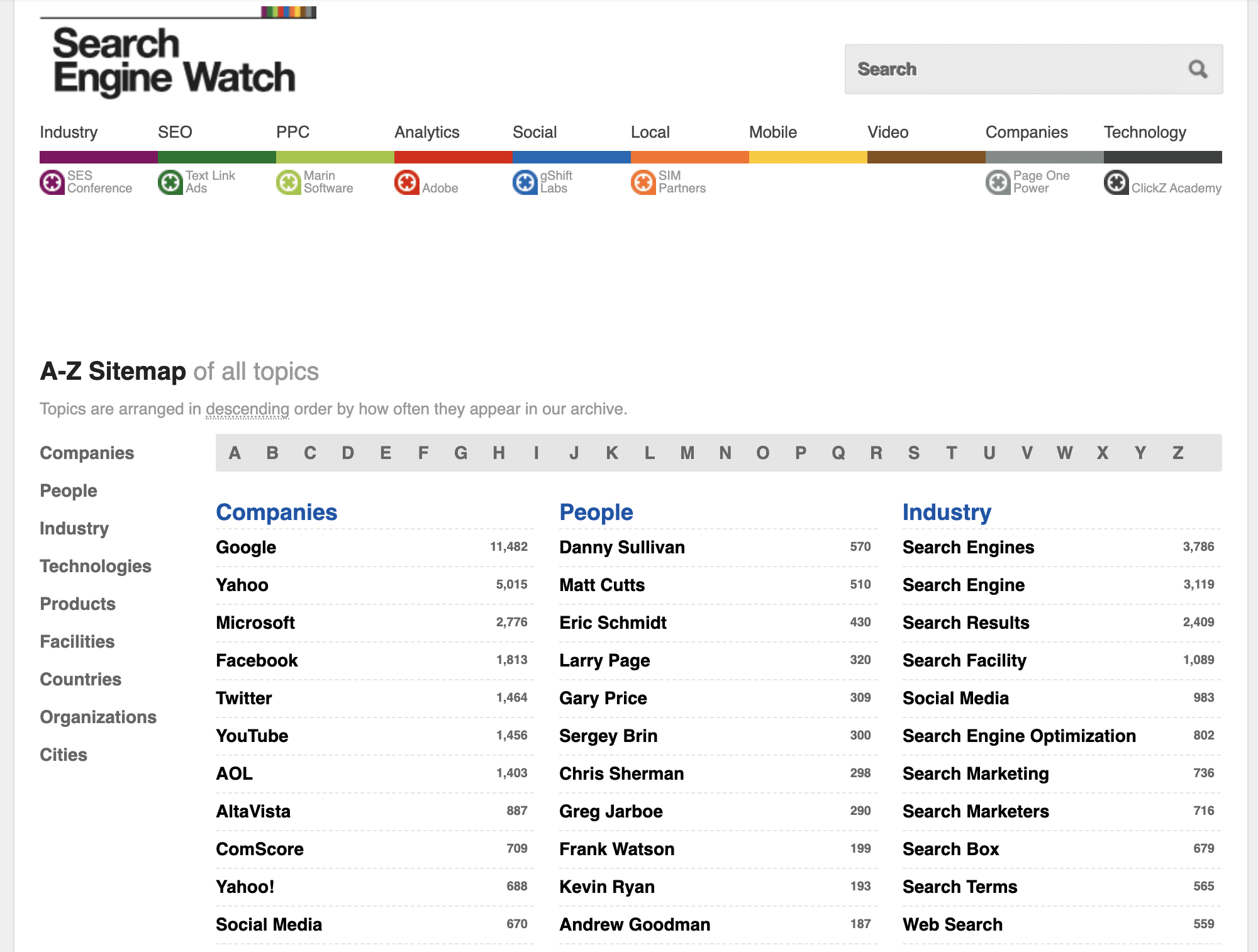Jump to letter M in alphabet bar

687,453
